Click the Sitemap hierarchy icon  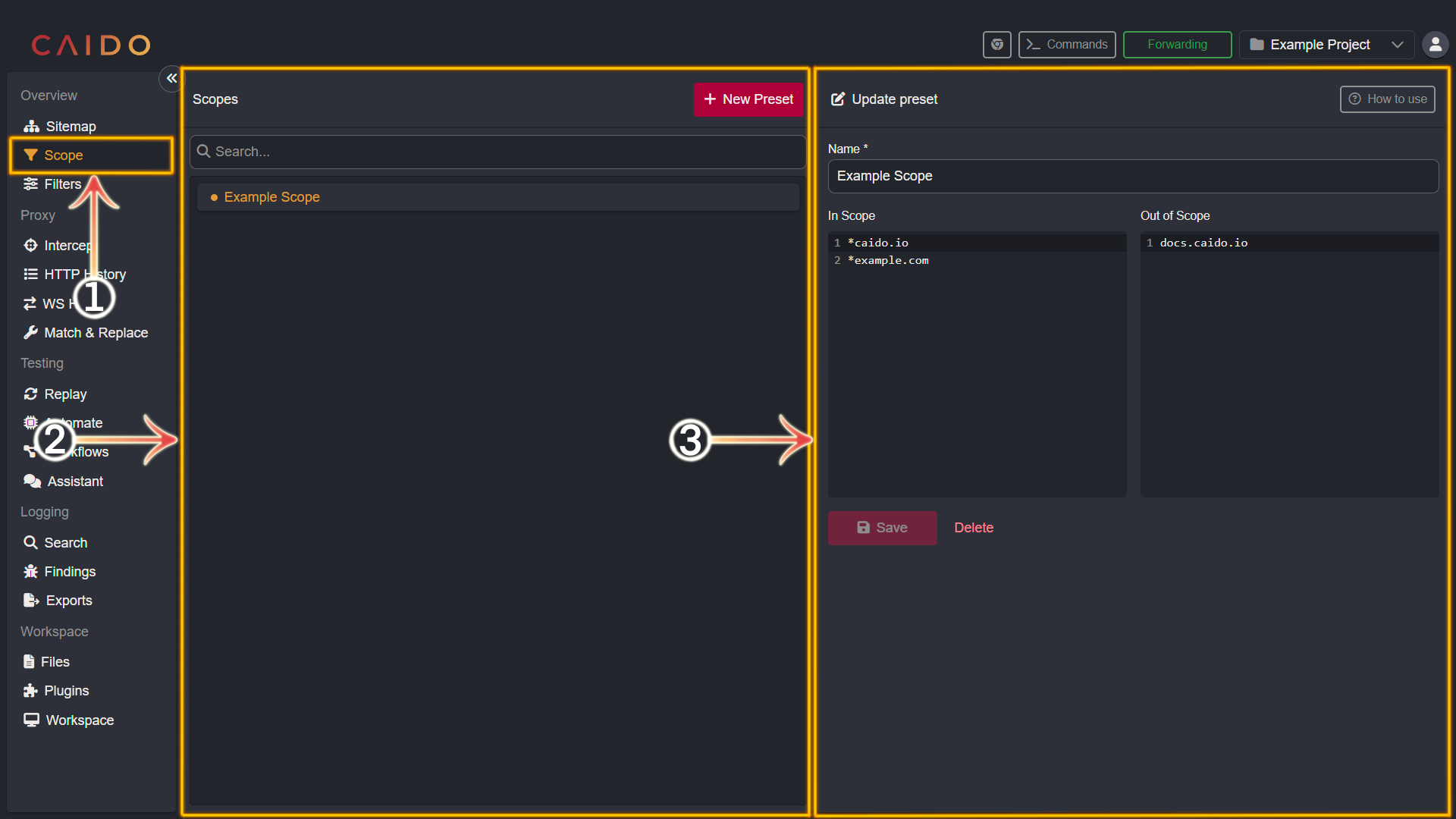click(31, 126)
